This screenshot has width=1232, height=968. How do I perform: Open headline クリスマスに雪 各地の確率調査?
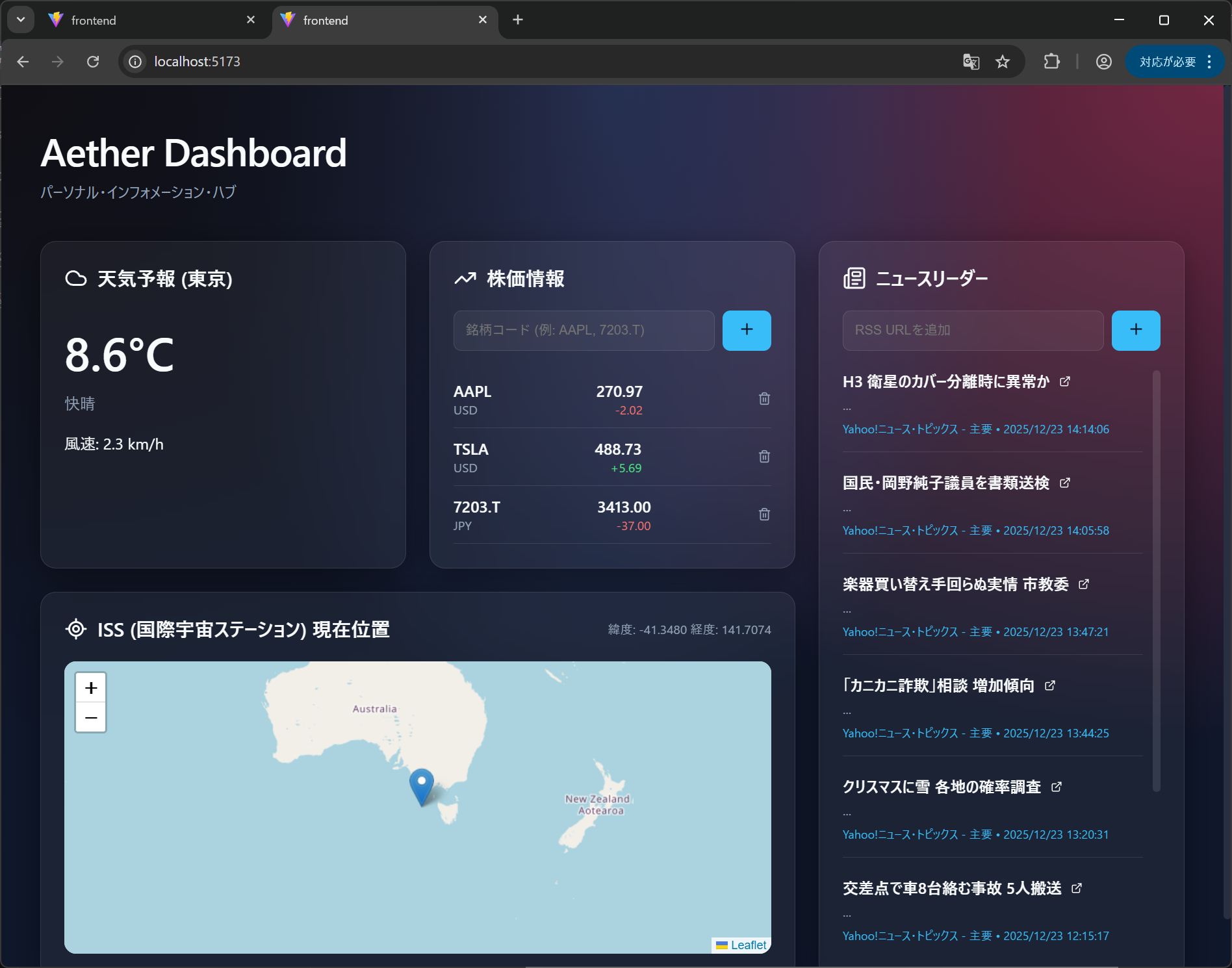tap(942, 787)
